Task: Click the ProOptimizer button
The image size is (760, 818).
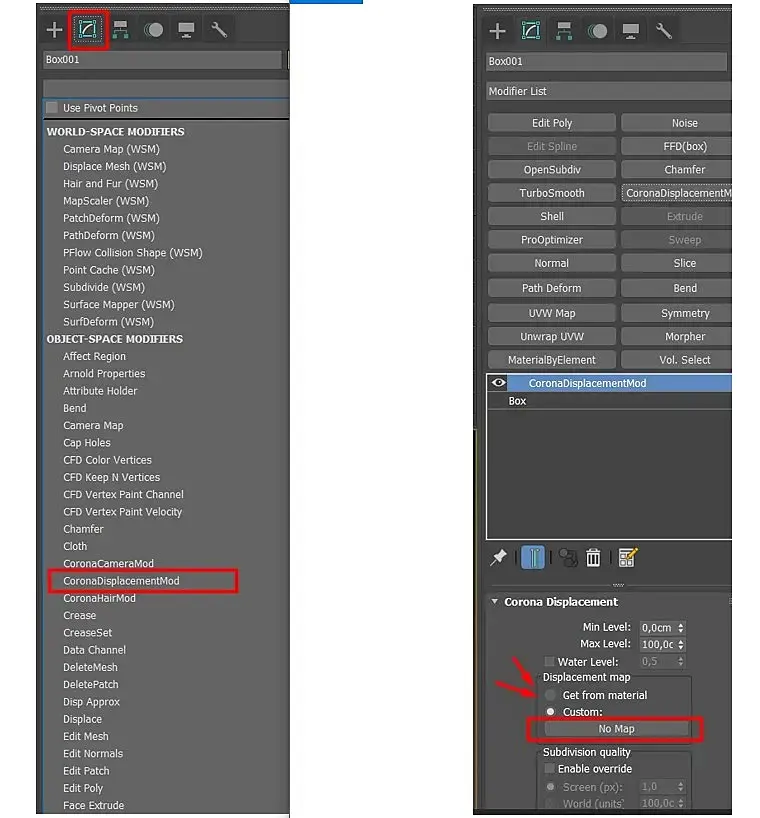Action: click(552, 240)
